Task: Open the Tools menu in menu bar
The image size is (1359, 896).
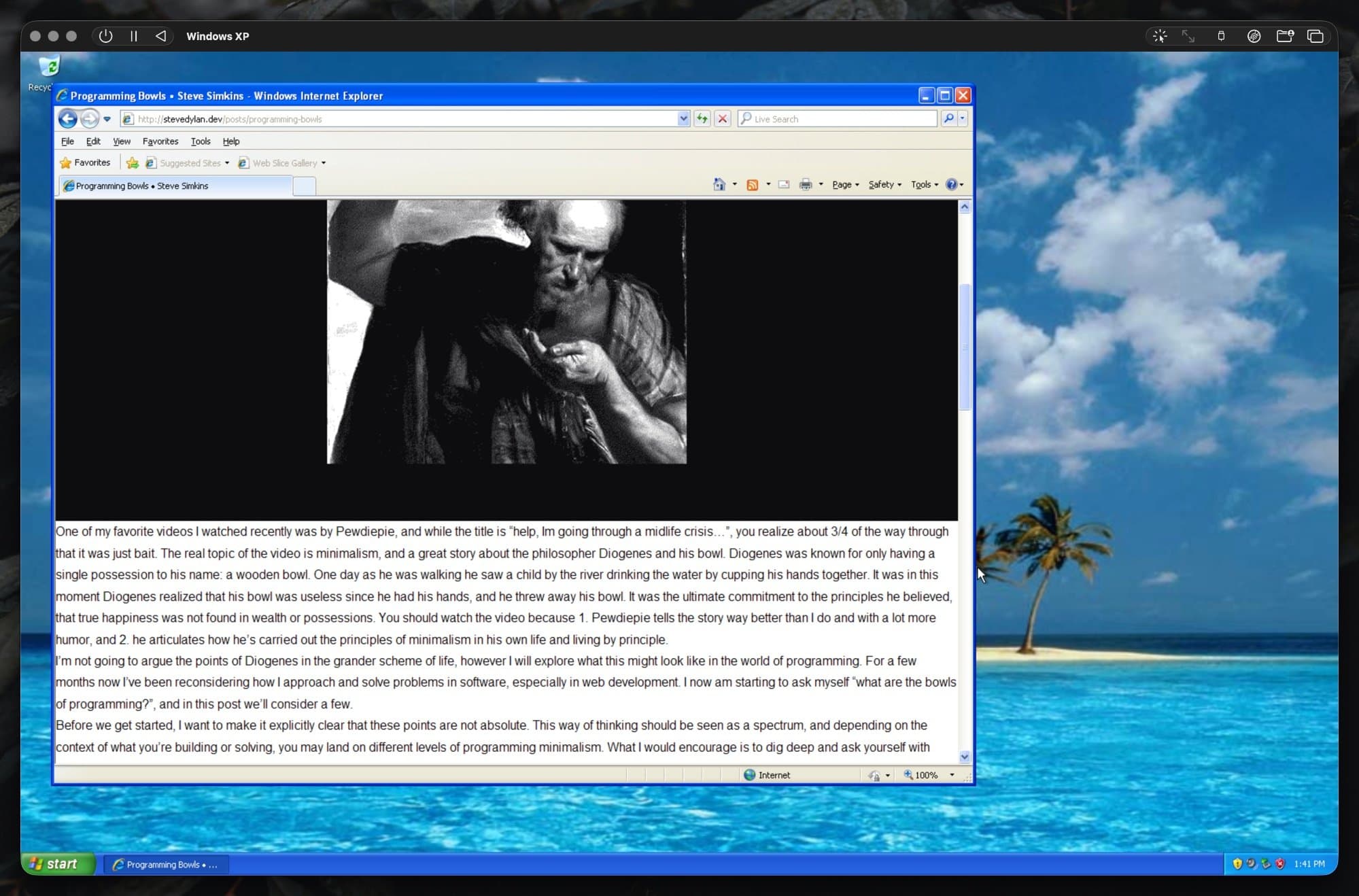Action: (x=201, y=141)
